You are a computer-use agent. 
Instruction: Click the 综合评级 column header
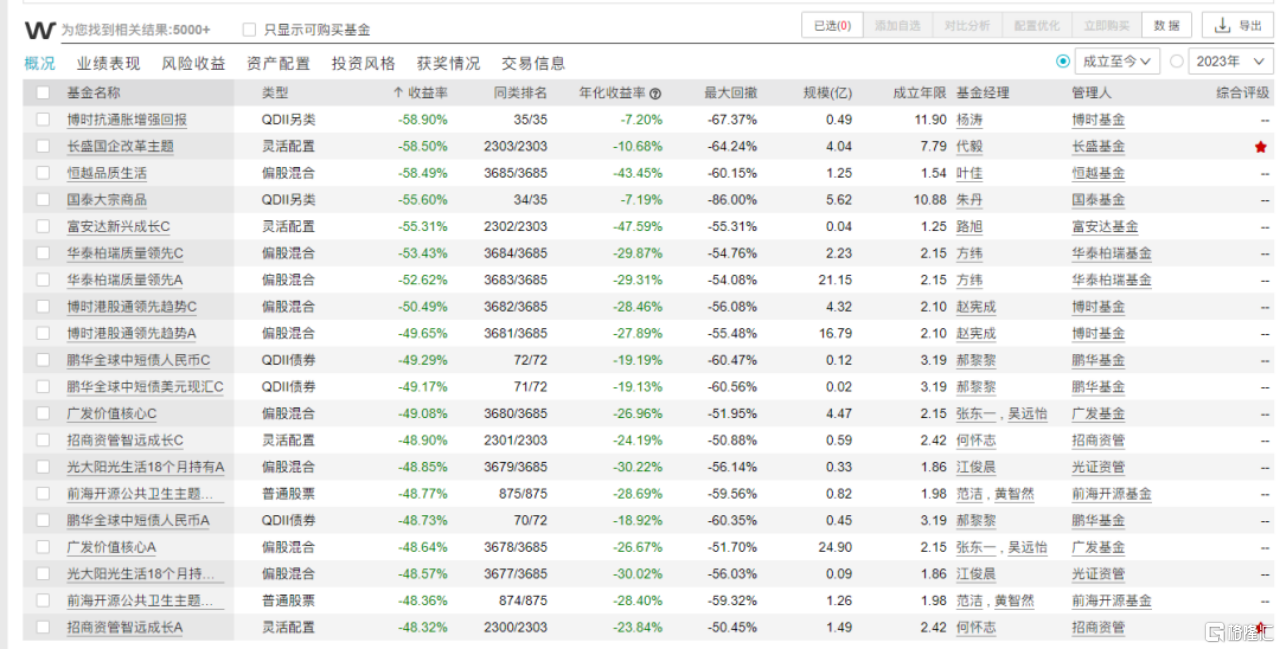1243,93
